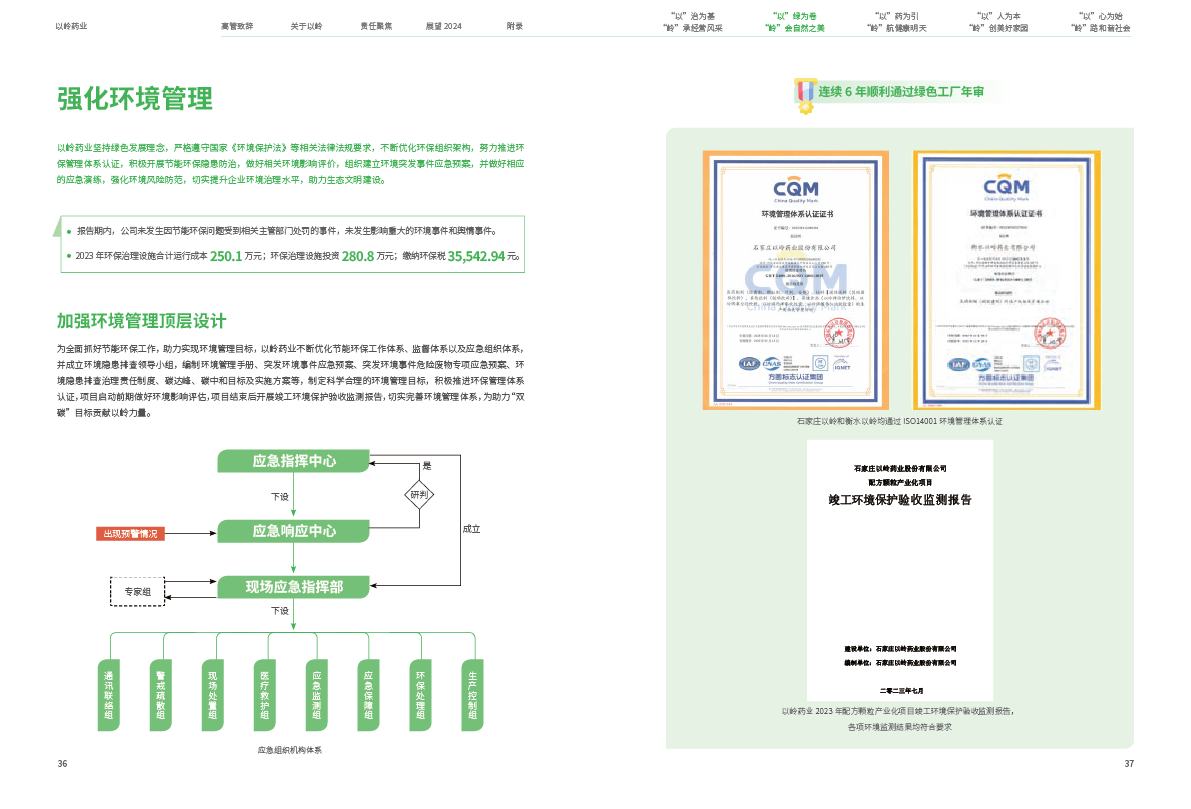Open the 附录 header navigation item
The height and width of the screenshot is (809, 1191).
[514, 26]
